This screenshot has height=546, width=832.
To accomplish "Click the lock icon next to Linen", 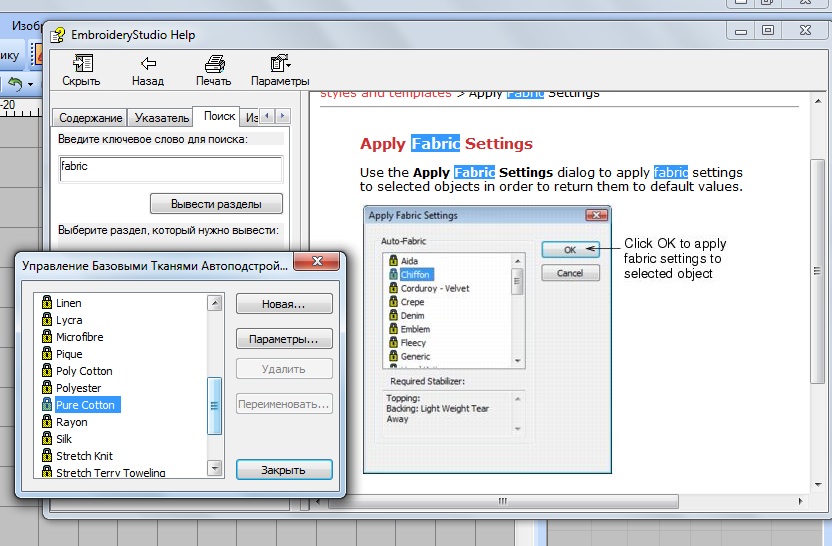I will tap(46, 303).
